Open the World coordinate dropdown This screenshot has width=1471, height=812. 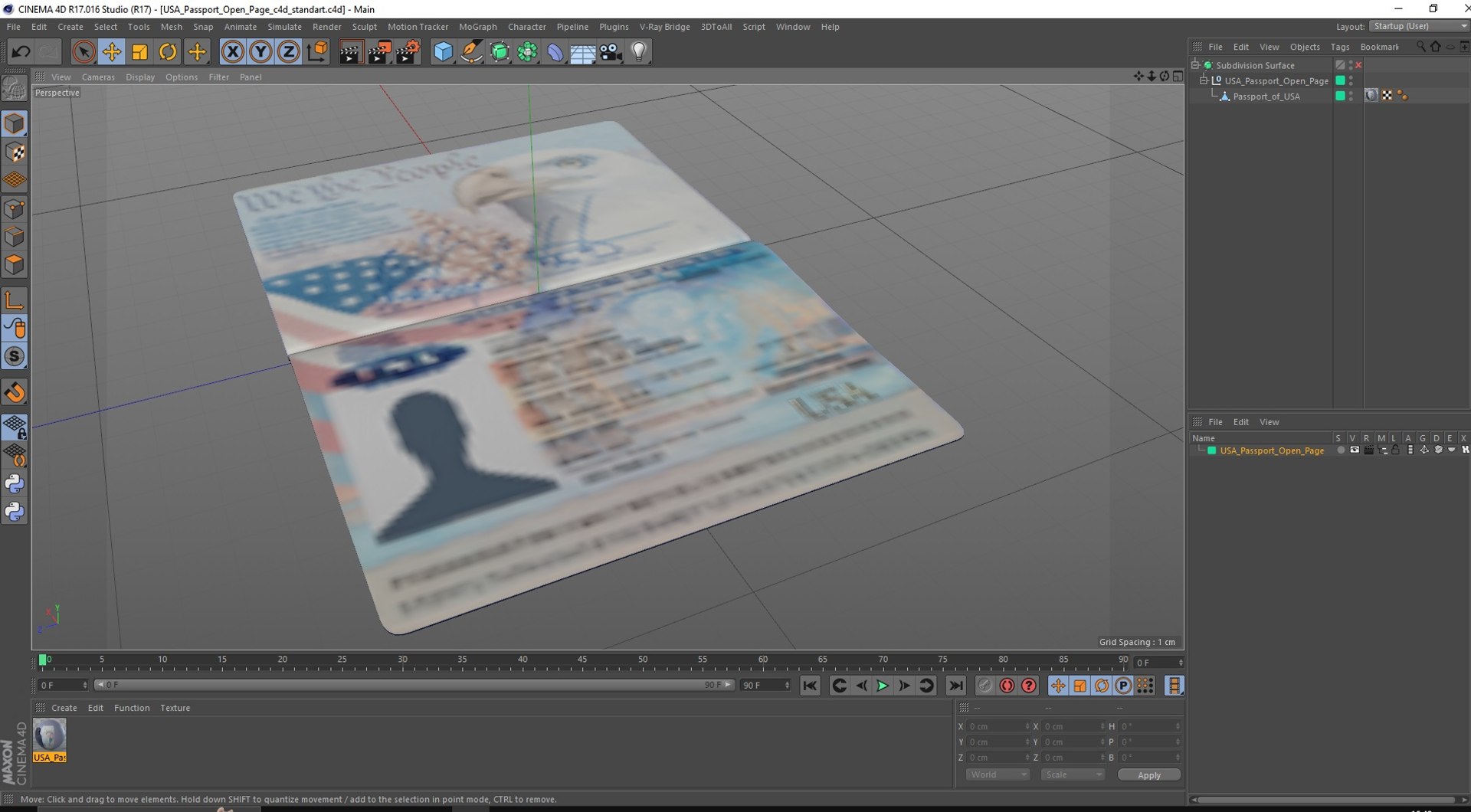pos(998,775)
